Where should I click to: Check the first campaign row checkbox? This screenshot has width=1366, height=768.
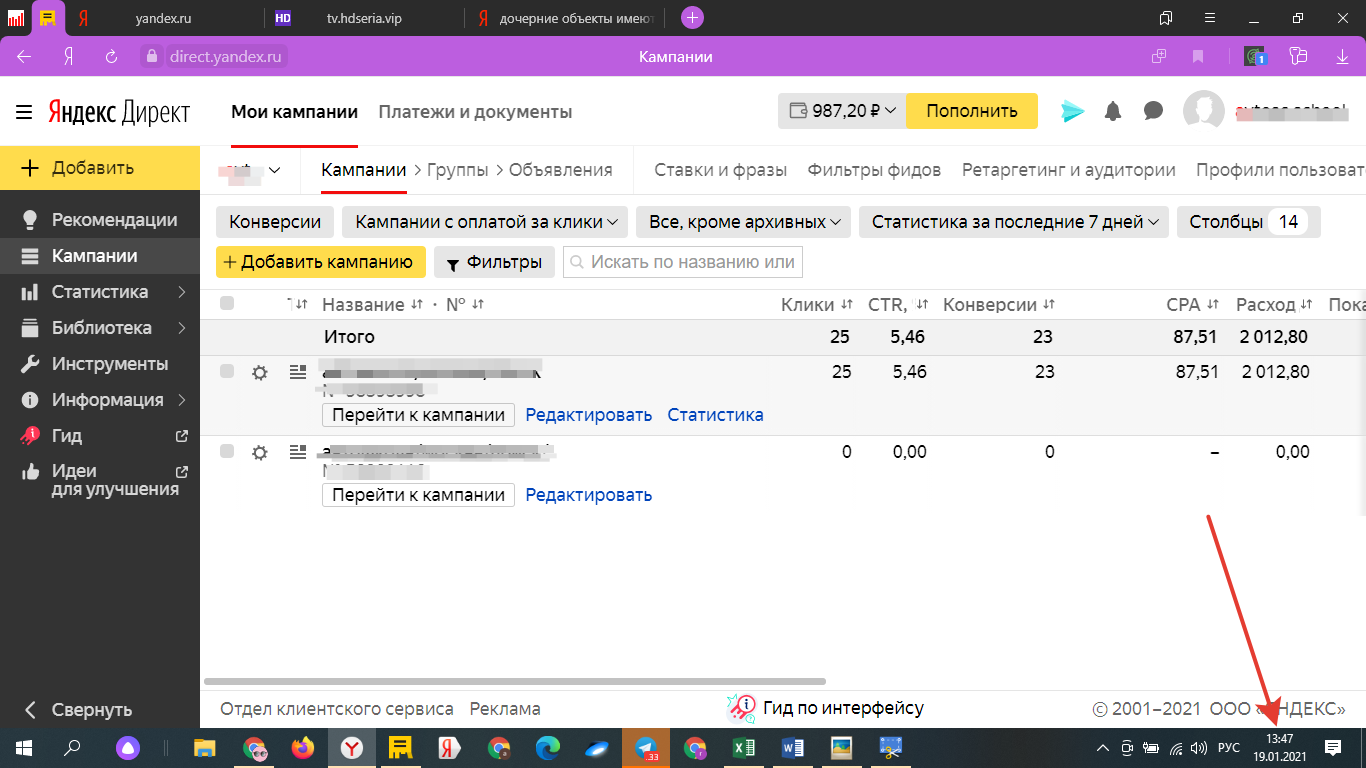click(x=227, y=371)
